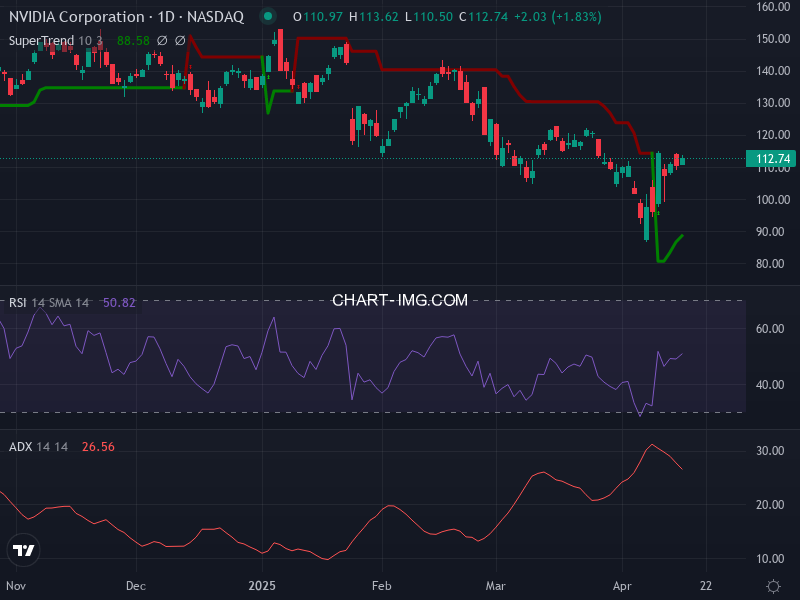Click the RSI 40.00 scale label
Image resolution: width=800 pixels, height=600 pixels.
click(x=770, y=385)
